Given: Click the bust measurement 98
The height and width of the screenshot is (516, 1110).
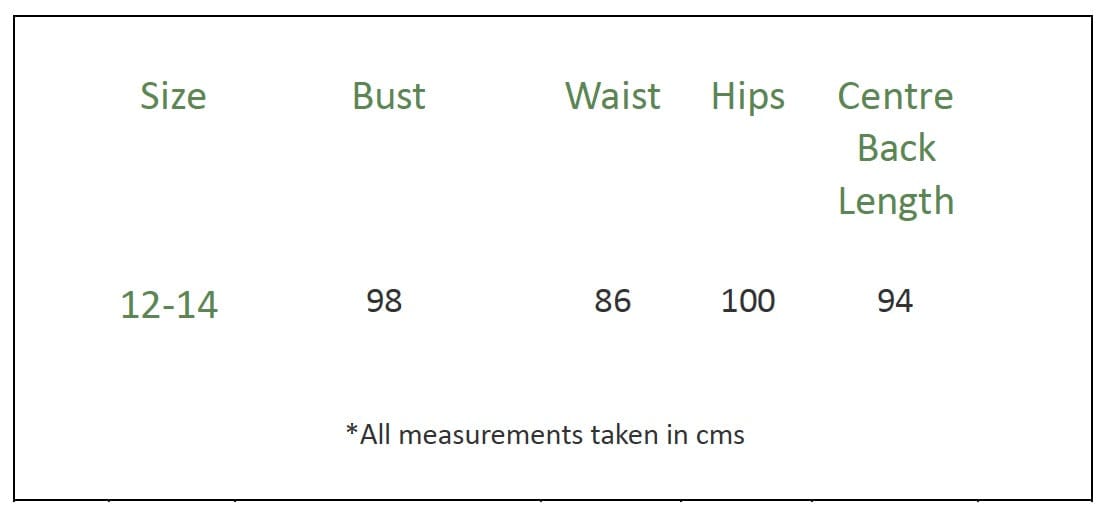Looking at the screenshot, I should [x=384, y=300].
